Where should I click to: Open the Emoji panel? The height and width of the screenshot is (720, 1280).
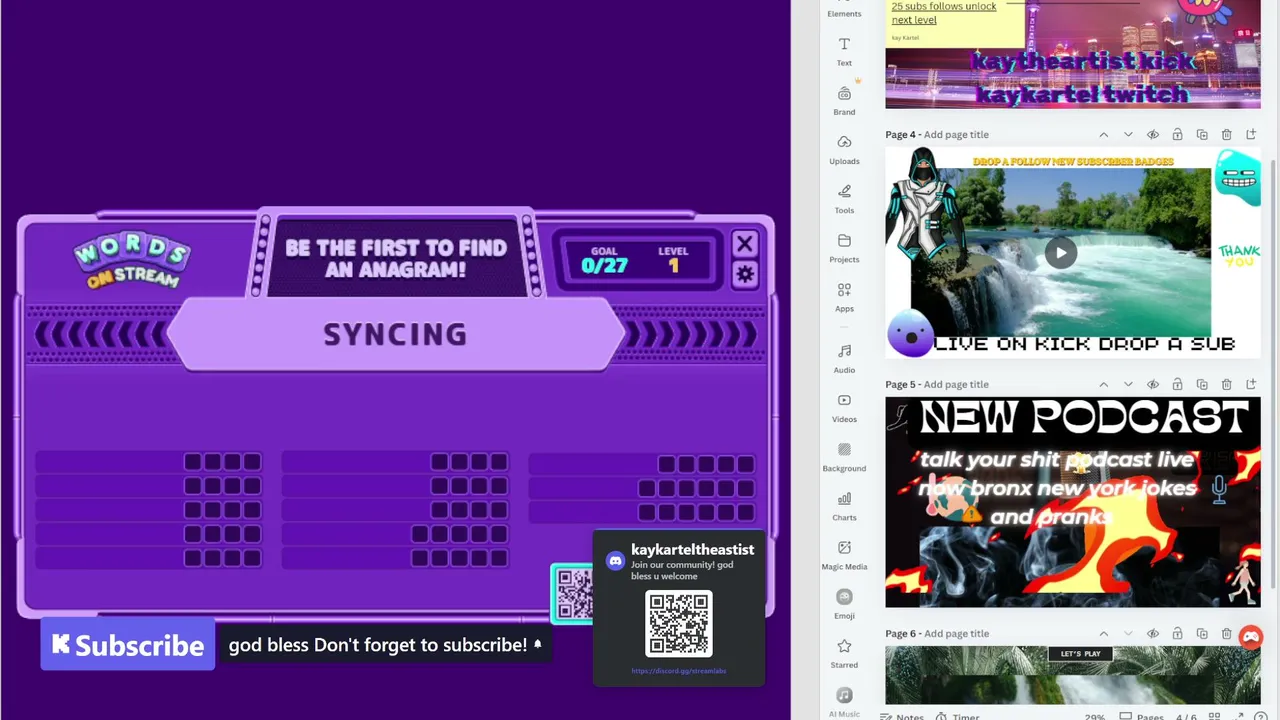tap(844, 604)
